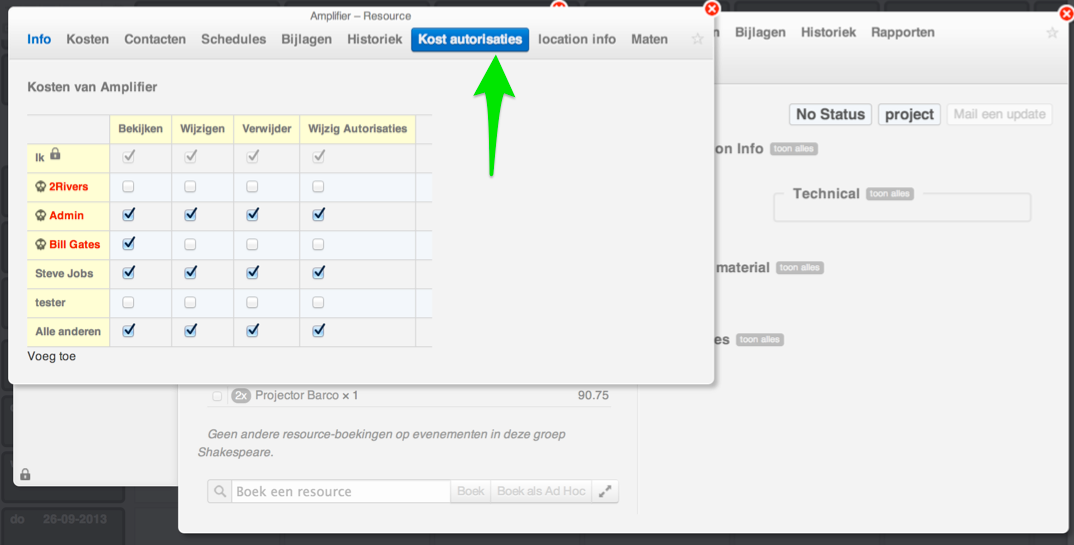Viewport: 1074px width, 545px height.
Task: Click the skull icon beside Admin
Action: [41, 216]
